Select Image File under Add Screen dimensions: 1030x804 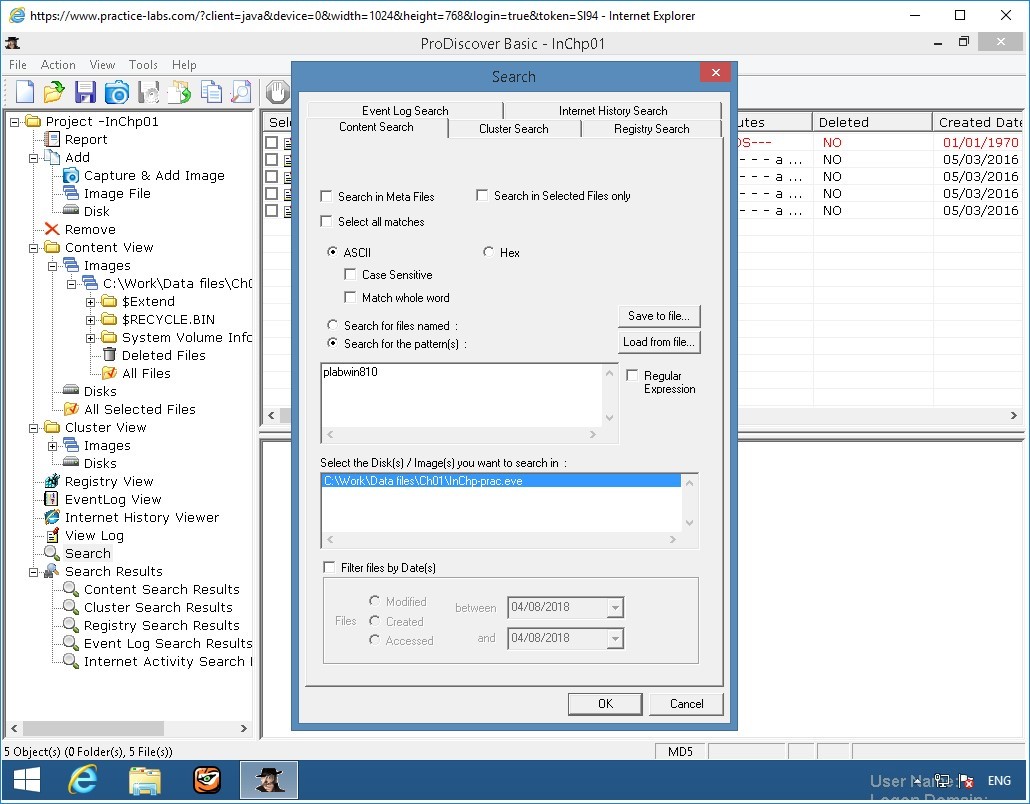tap(117, 193)
